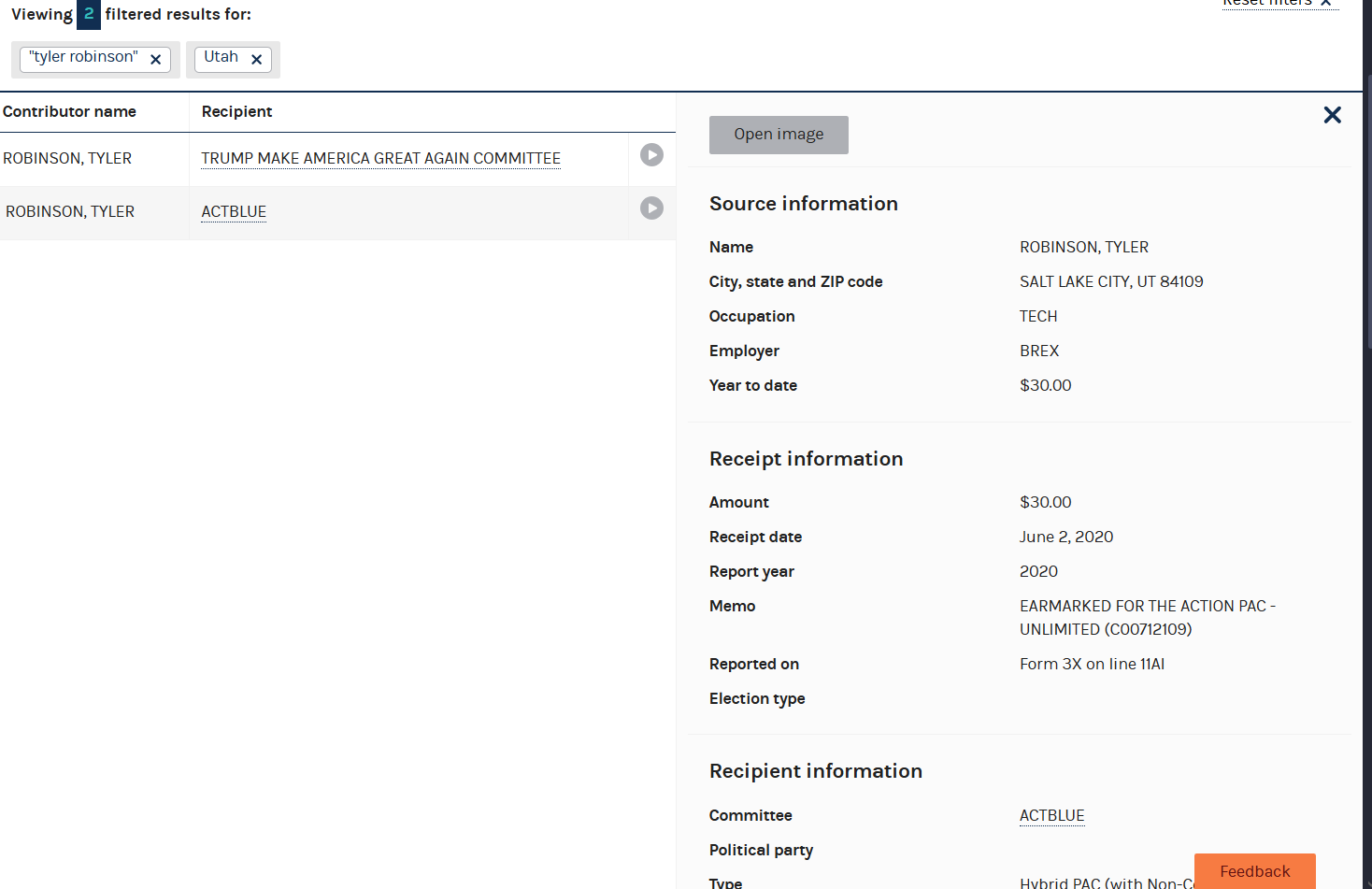1372x889 pixels.
Task: Click the Name value ROBINSON, TYLER in panel
Action: click(1084, 248)
